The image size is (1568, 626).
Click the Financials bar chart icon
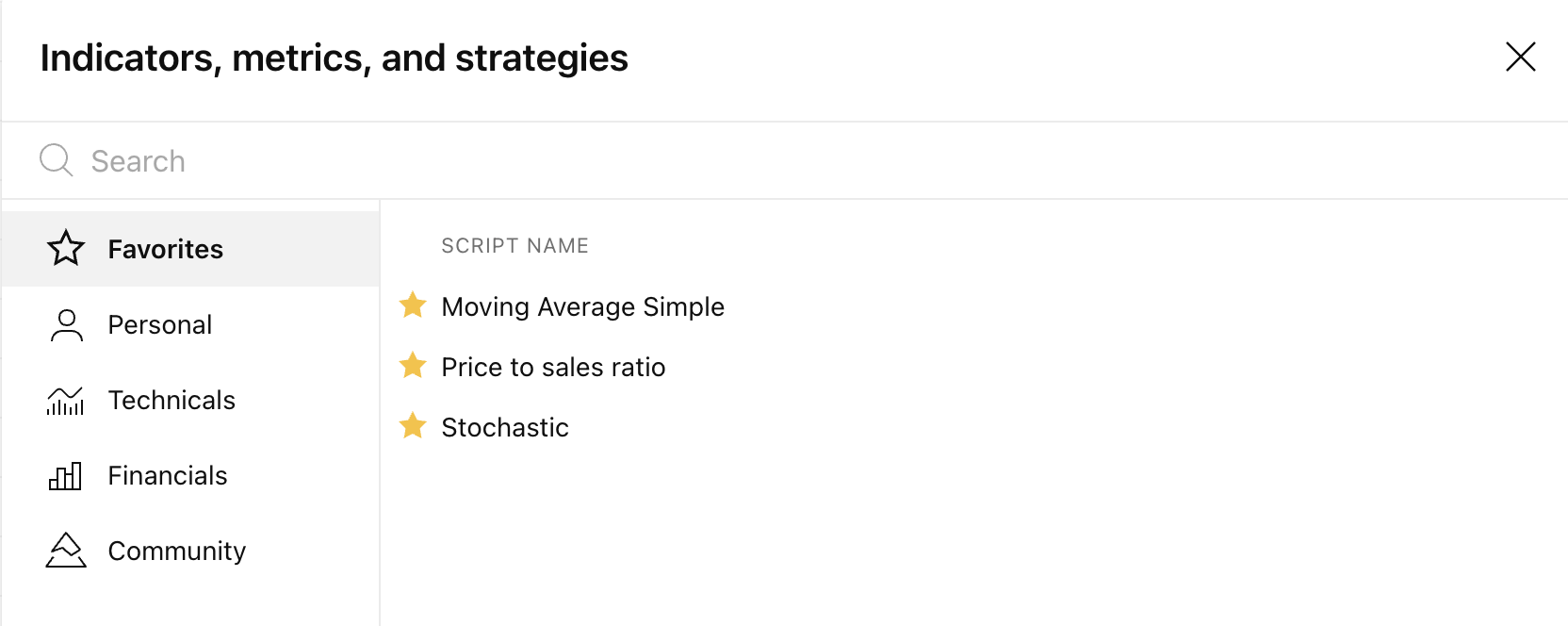[x=66, y=476]
